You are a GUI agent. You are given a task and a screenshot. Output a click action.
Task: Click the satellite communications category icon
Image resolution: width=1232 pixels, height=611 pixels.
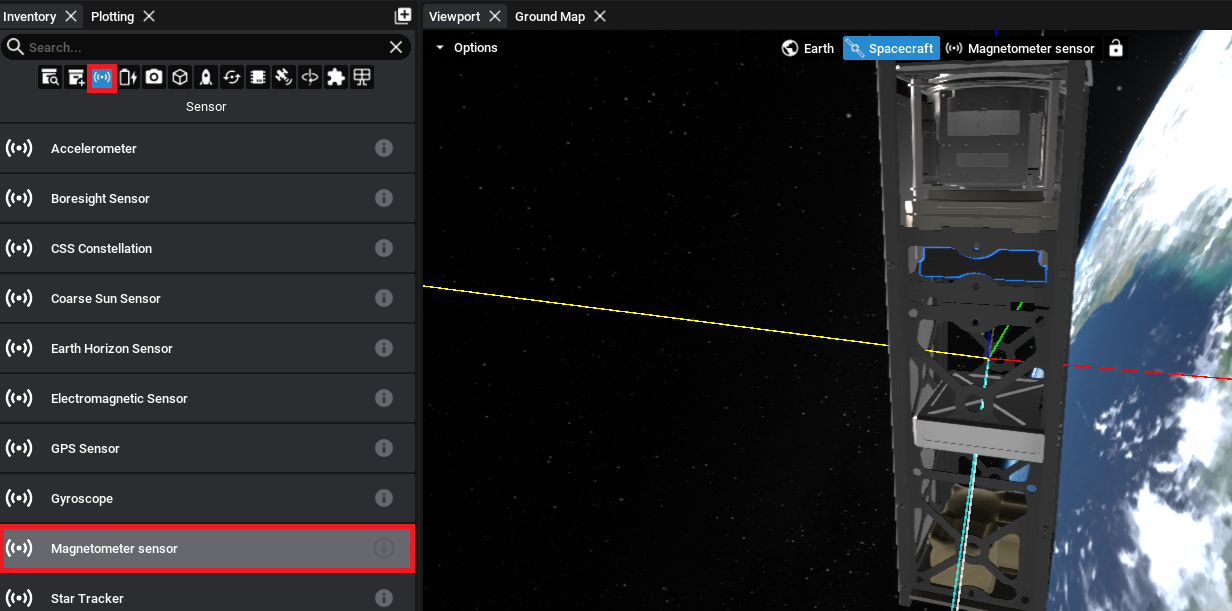284,77
